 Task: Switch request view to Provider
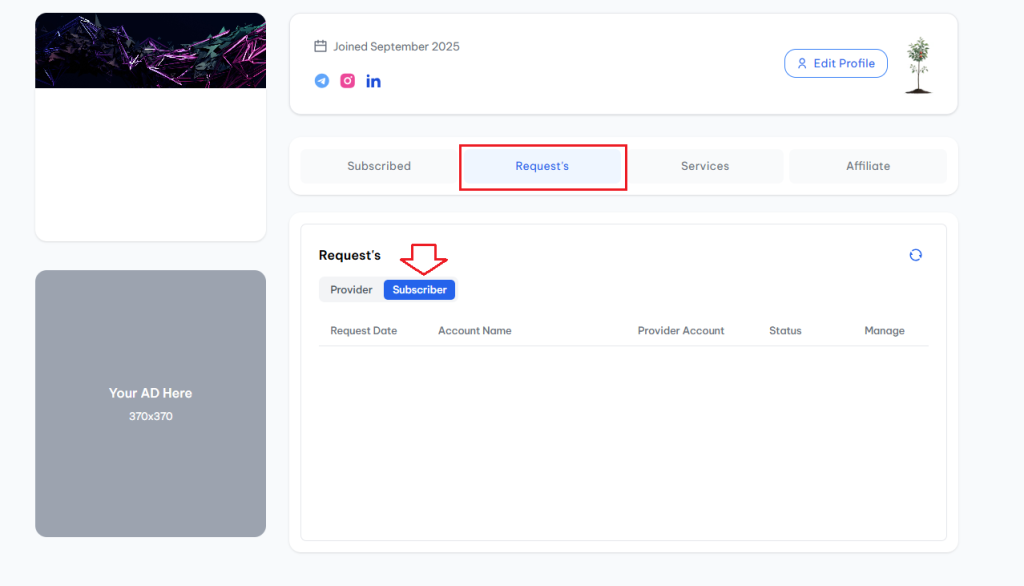click(351, 290)
